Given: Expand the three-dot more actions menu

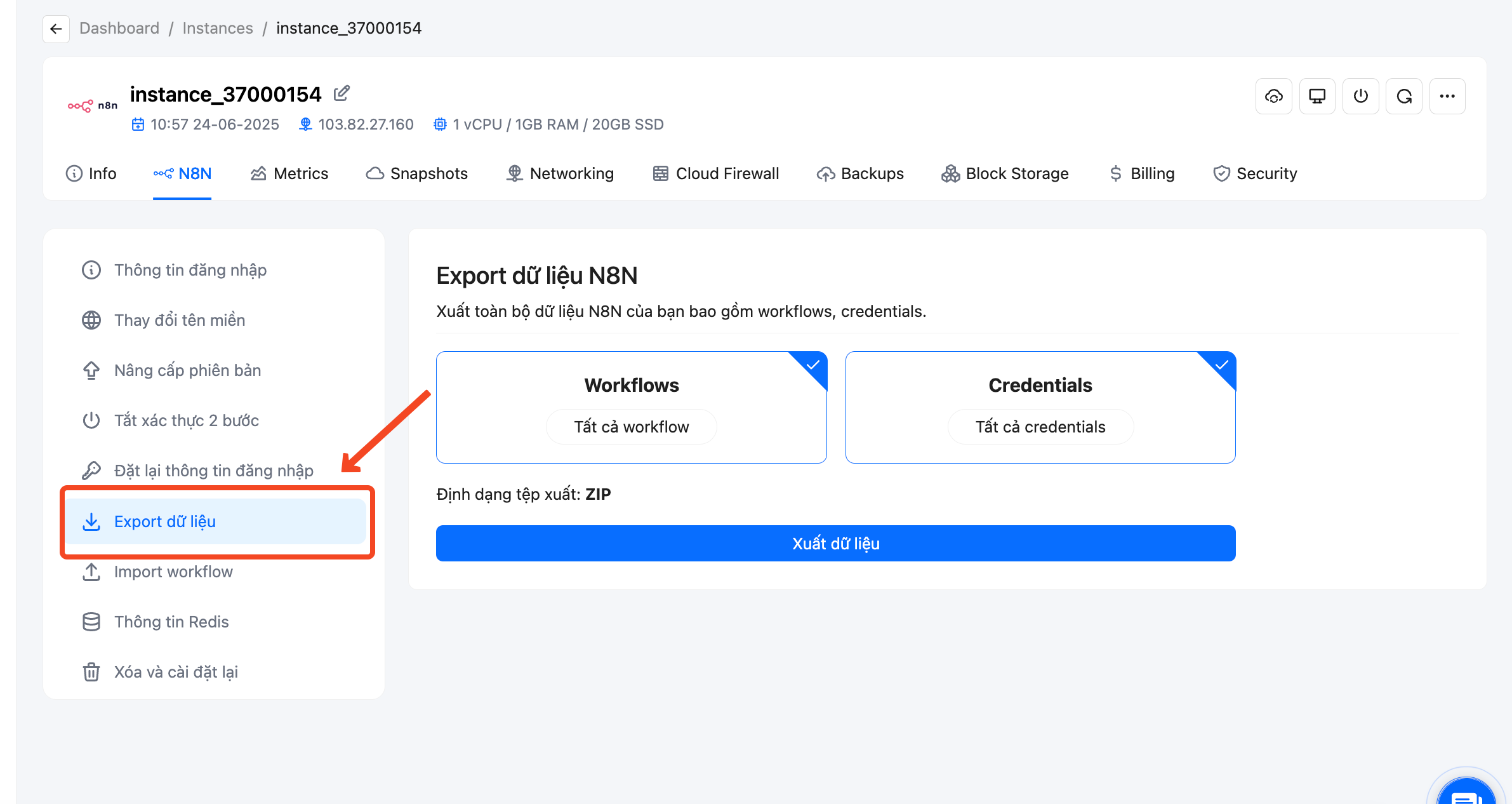Looking at the screenshot, I should click(x=1447, y=96).
